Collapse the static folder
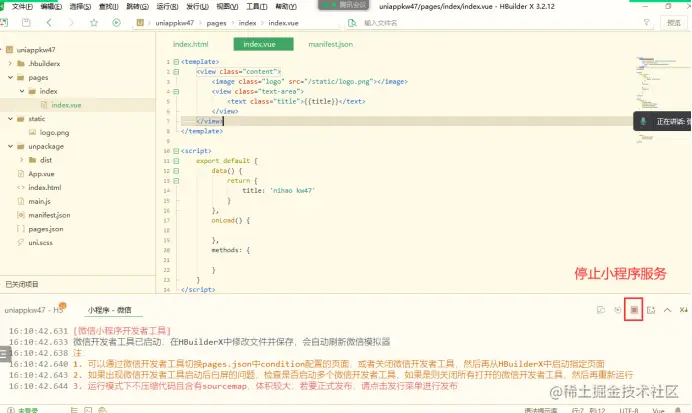 click(10, 119)
